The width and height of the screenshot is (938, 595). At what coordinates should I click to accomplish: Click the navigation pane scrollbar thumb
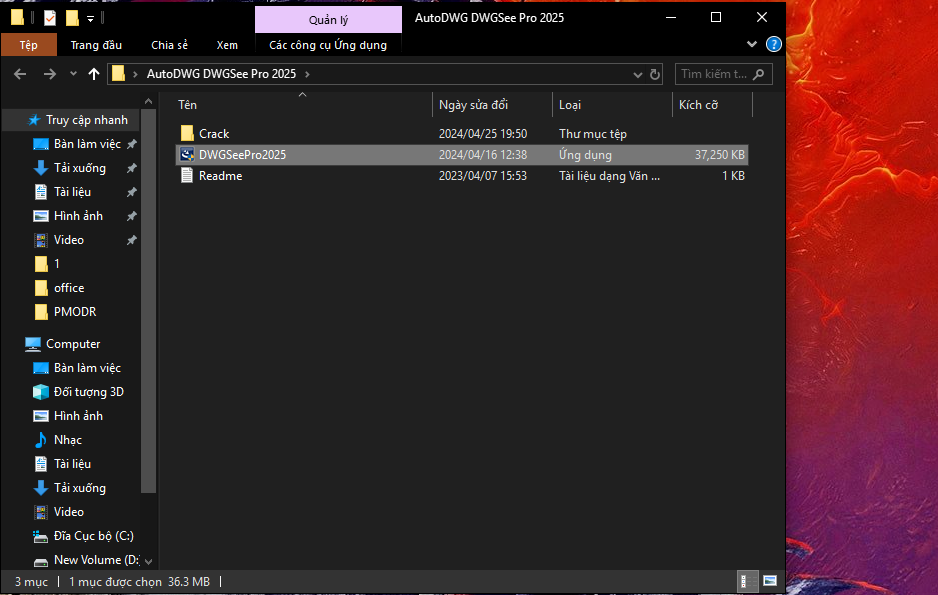pyautogui.click(x=148, y=301)
